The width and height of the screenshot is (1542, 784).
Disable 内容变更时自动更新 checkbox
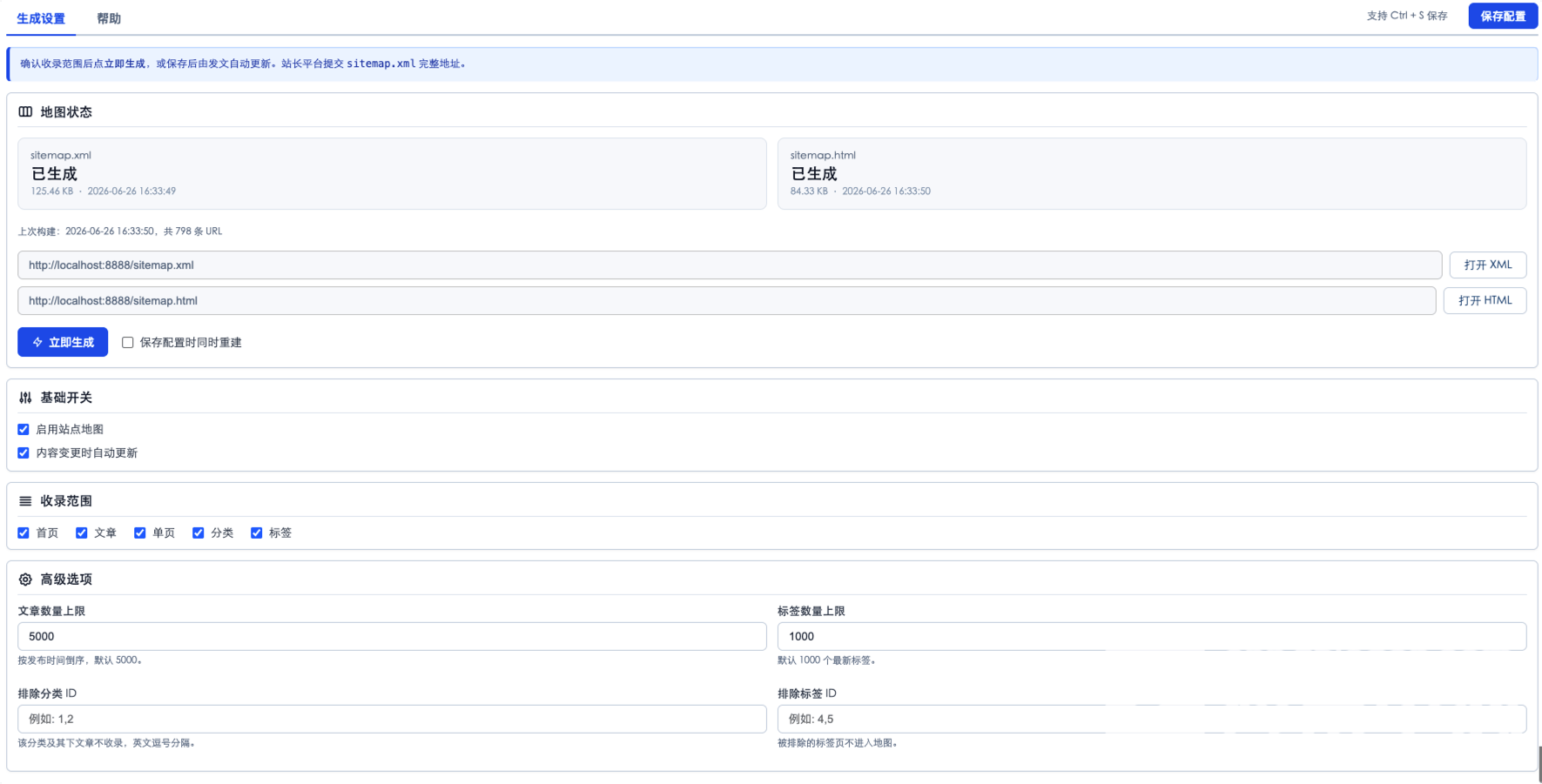coord(24,452)
